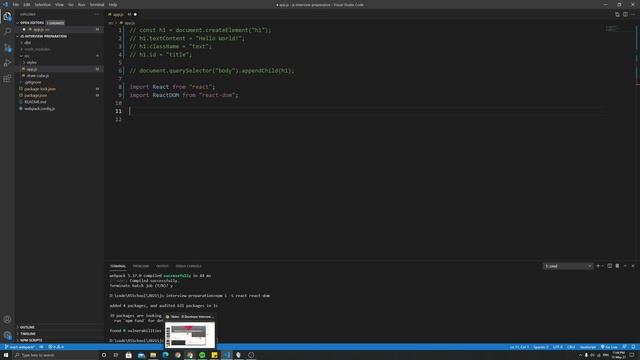640x360 pixels.
Task: Open the Extensions view
Action: pos(7,78)
